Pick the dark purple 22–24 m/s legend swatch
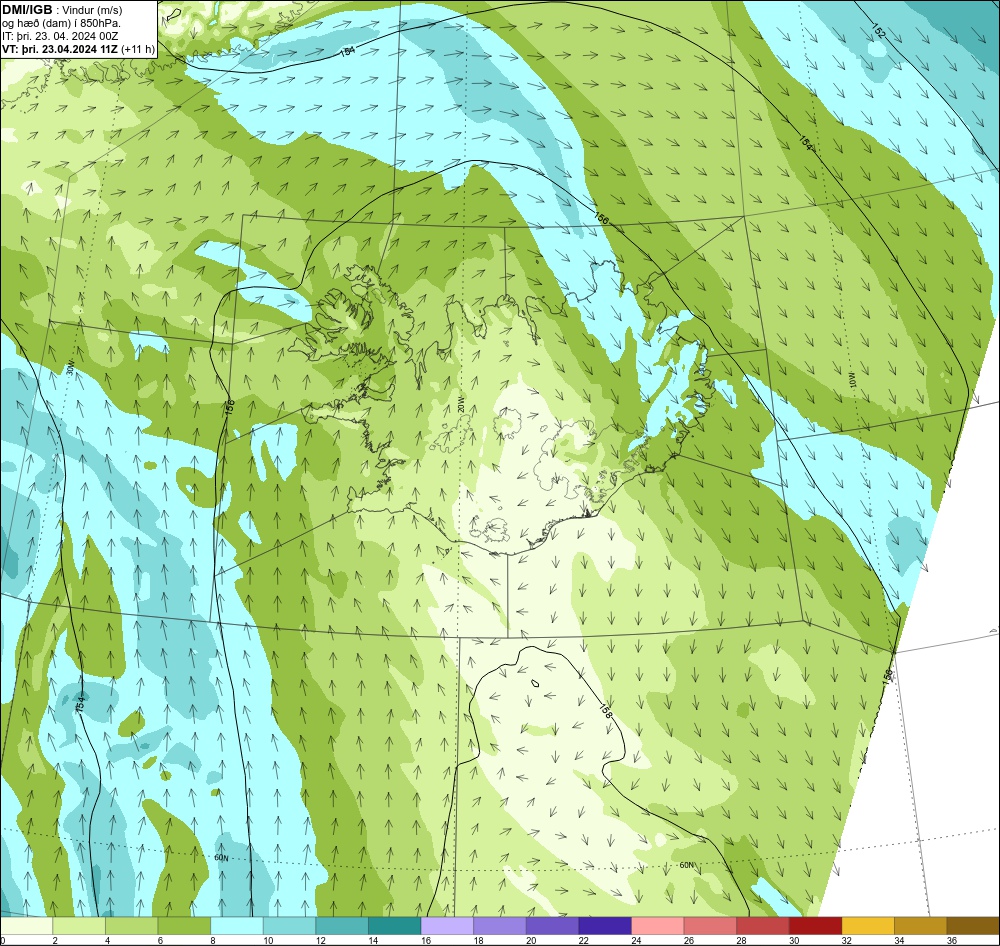This screenshot has width=1000, height=946. pos(605,926)
